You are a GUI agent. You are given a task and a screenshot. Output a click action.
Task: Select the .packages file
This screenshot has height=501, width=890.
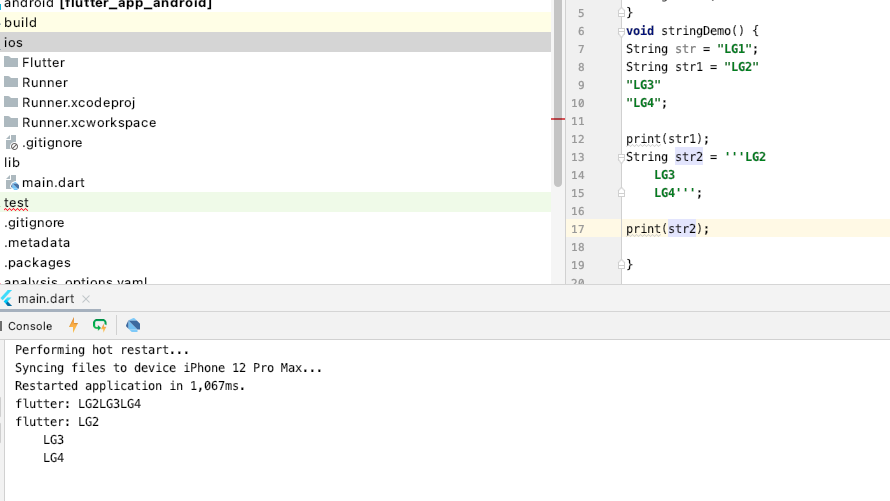[x=37, y=263]
